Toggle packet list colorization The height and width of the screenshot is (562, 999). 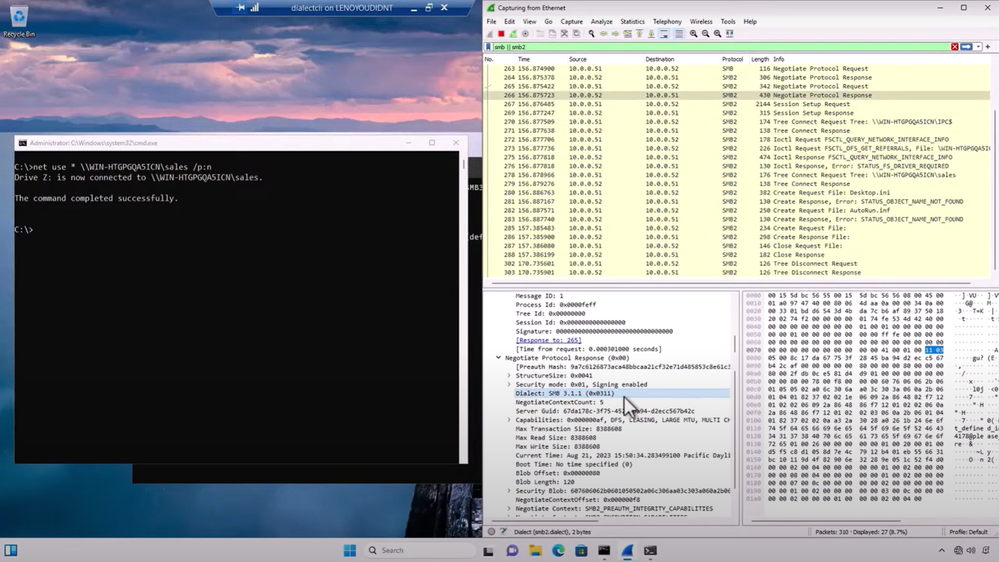coord(679,34)
